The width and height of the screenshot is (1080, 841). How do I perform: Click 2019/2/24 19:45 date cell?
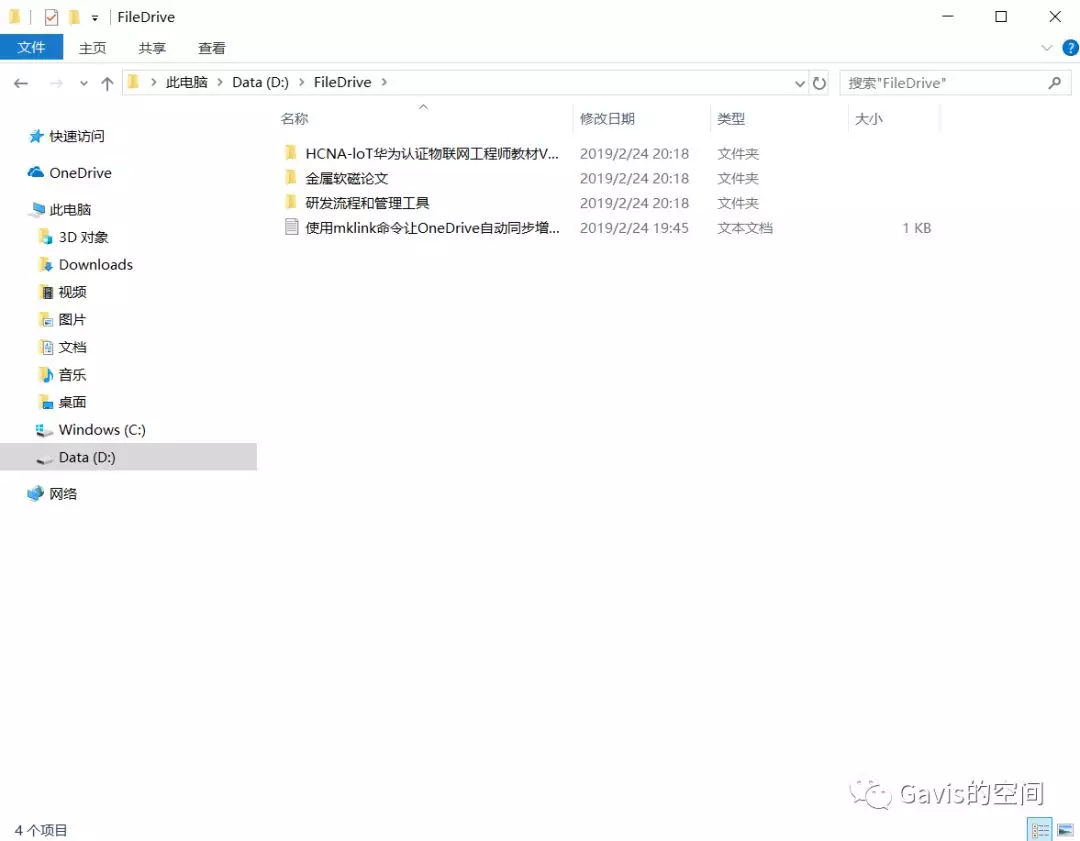tap(634, 228)
